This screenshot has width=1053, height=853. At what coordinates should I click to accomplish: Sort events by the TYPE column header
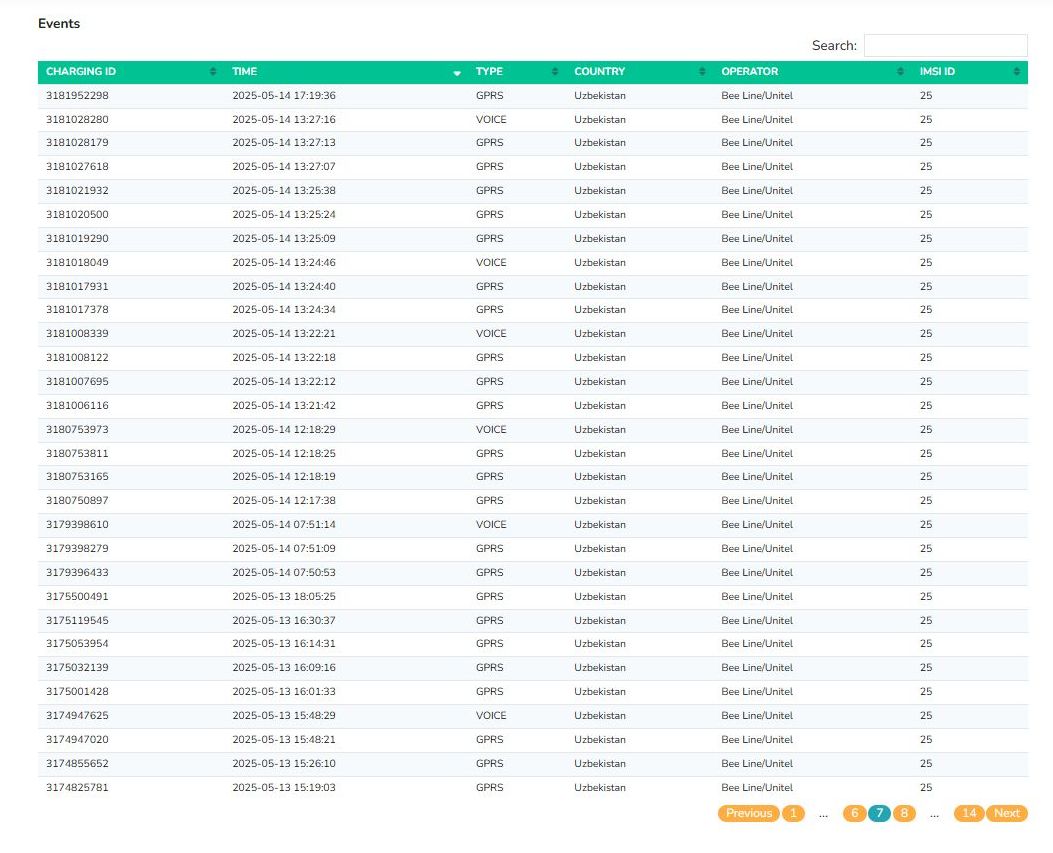[x=490, y=71]
